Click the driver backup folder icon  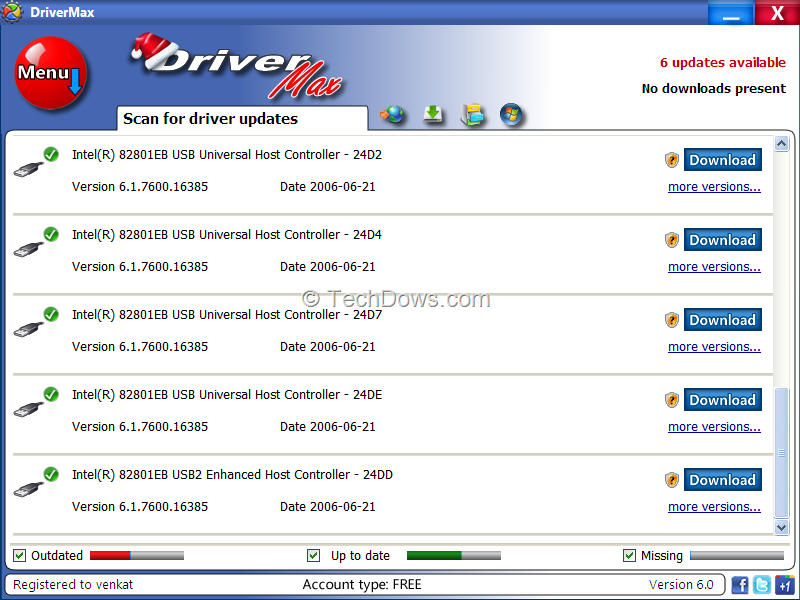[472, 114]
